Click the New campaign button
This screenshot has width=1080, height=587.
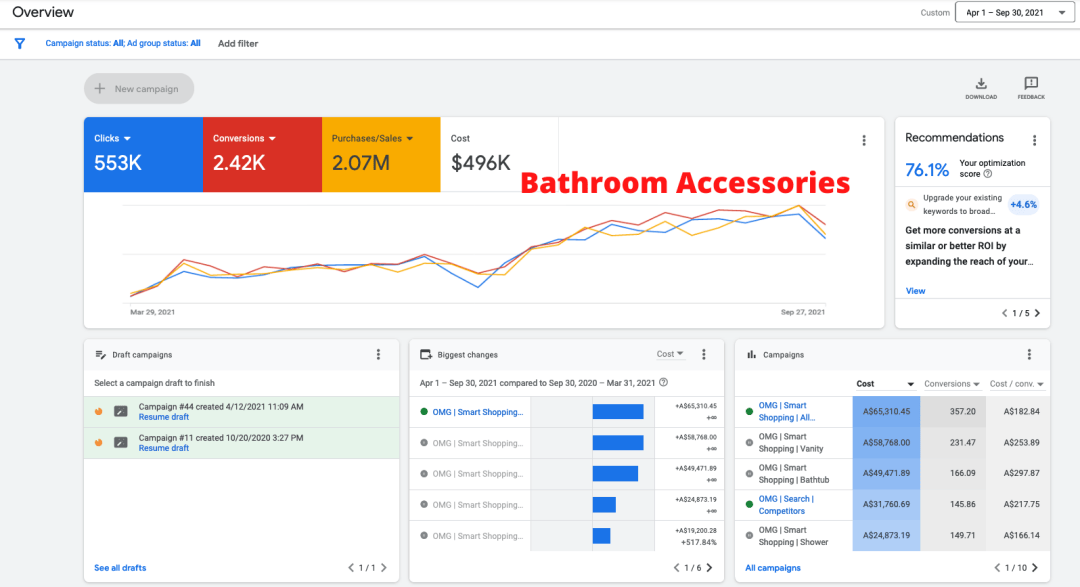139,89
